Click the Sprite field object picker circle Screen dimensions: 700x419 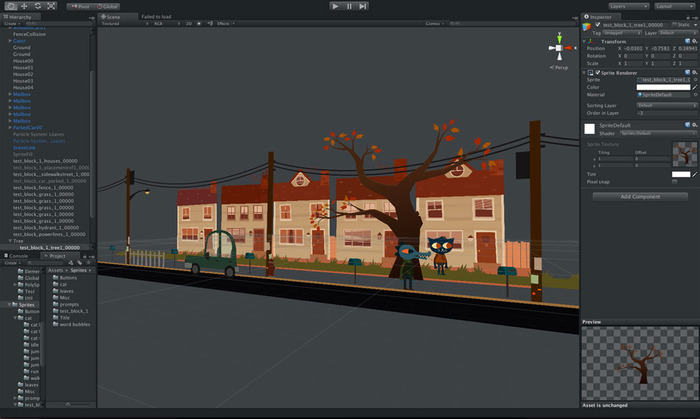(x=695, y=80)
